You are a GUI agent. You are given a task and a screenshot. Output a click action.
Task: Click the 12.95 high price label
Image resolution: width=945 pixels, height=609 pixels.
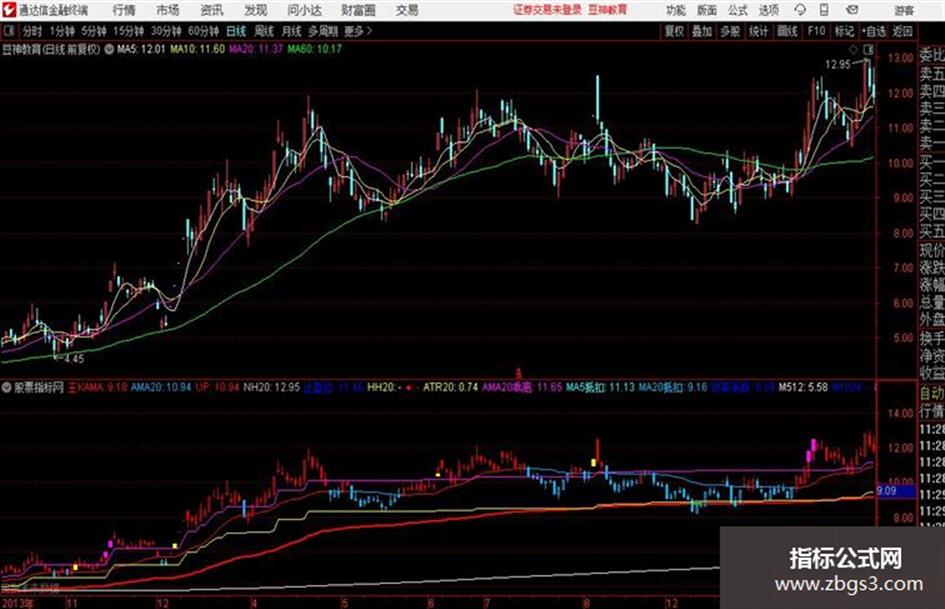click(x=838, y=65)
